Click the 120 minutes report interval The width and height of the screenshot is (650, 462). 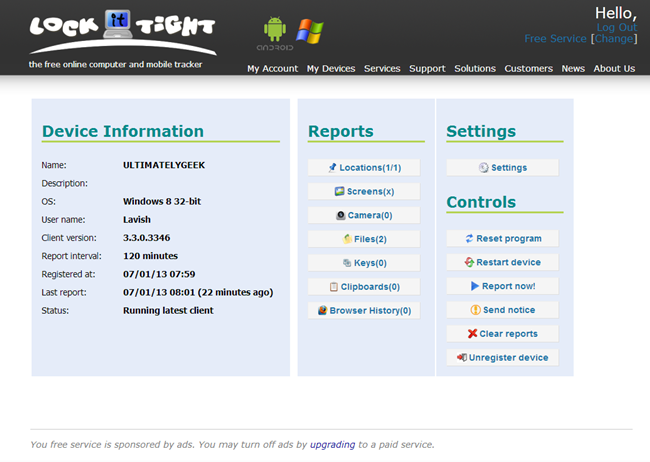click(x=150, y=256)
